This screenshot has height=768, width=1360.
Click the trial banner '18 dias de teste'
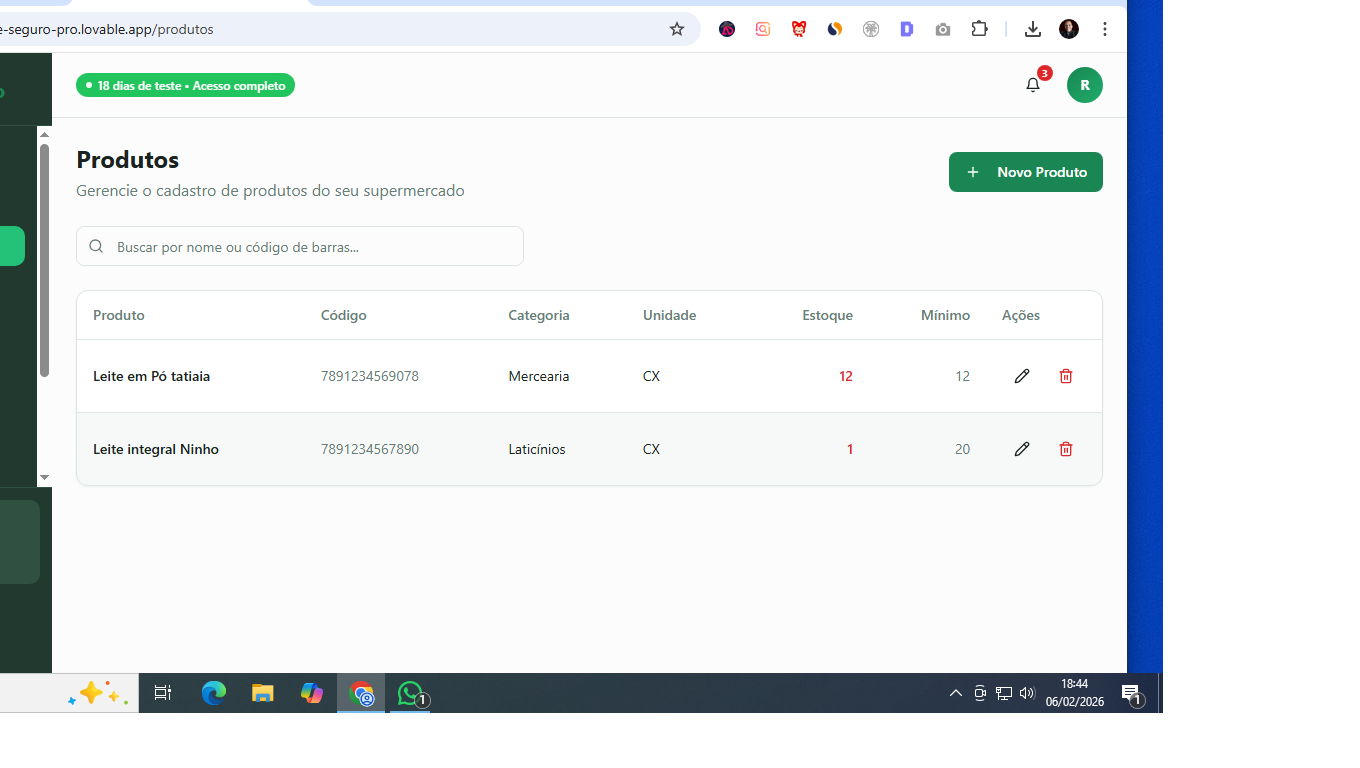pyautogui.click(x=185, y=85)
